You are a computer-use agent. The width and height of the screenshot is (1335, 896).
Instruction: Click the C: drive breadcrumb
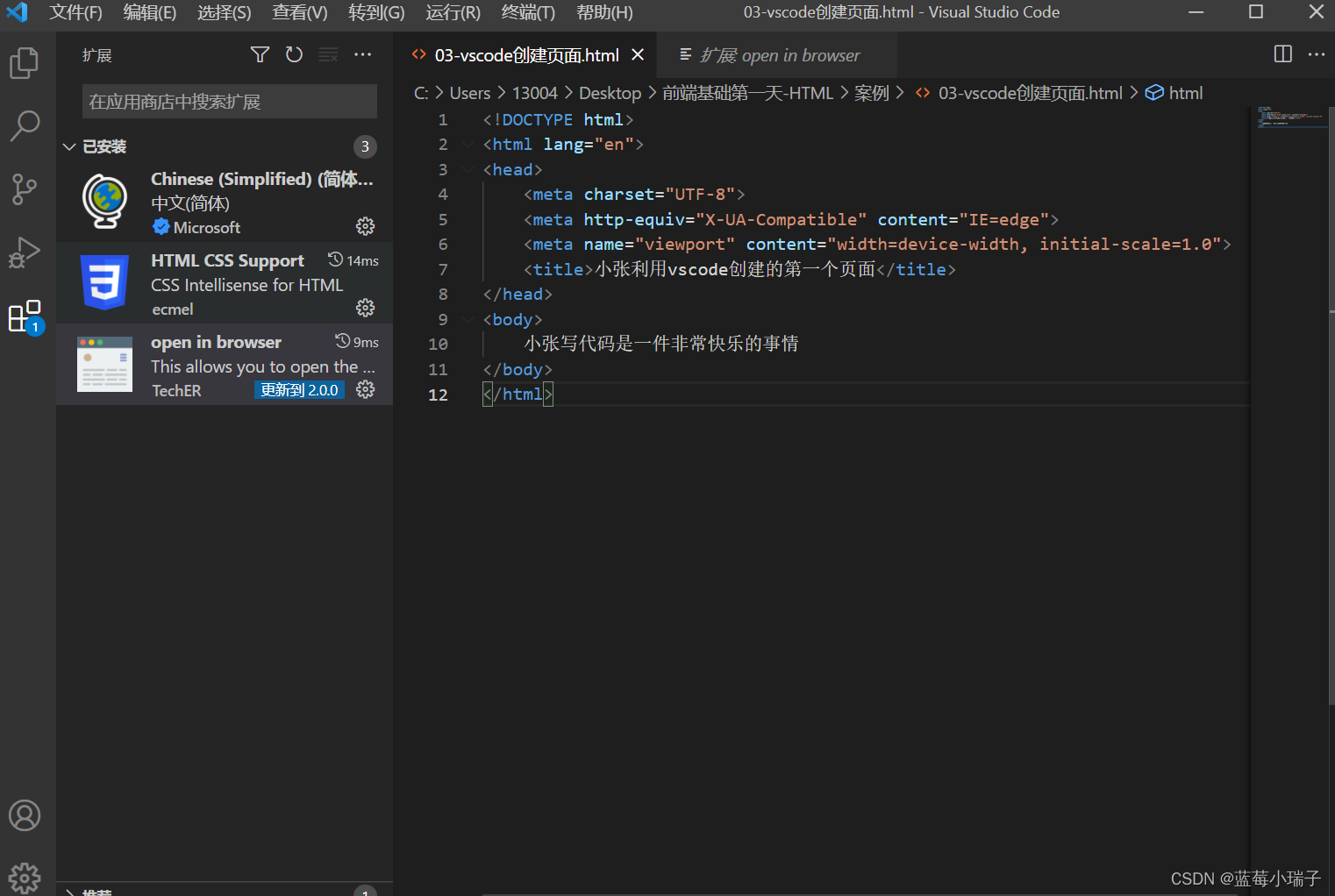coord(421,93)
